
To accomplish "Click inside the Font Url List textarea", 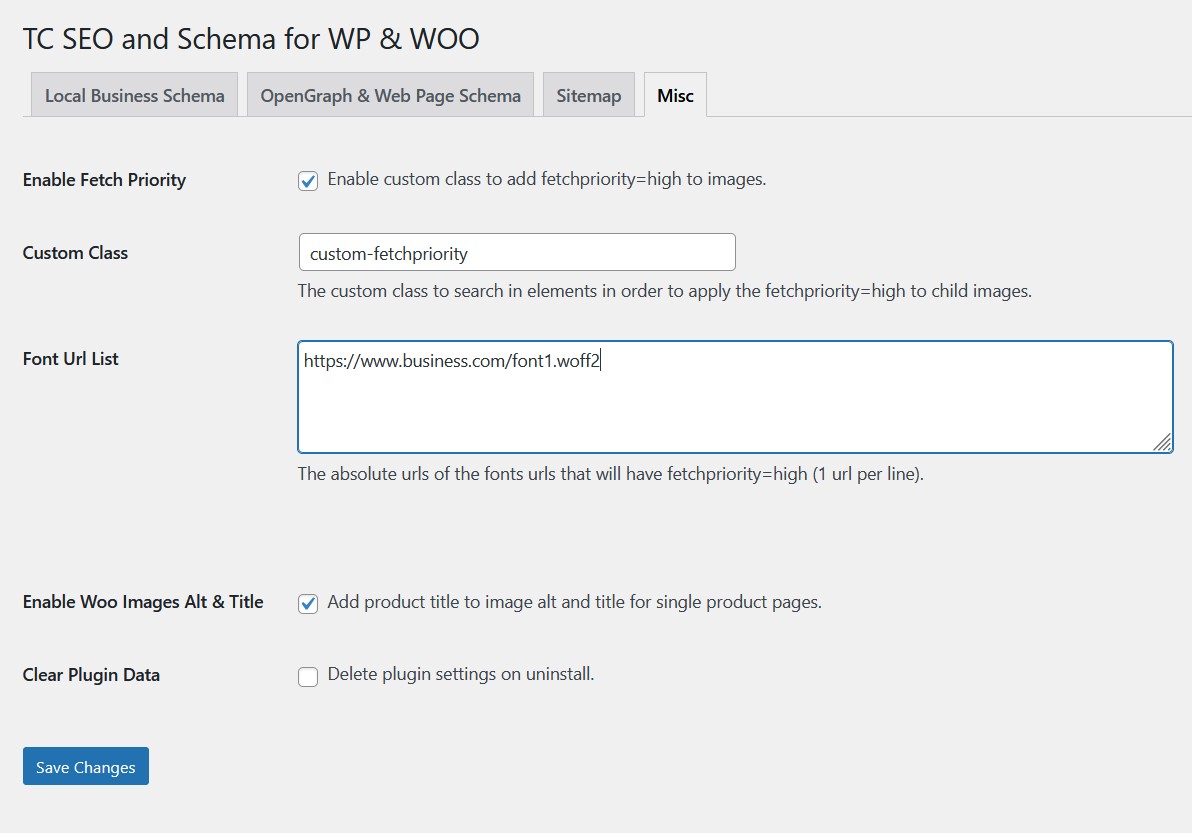I will pos(734,396).
